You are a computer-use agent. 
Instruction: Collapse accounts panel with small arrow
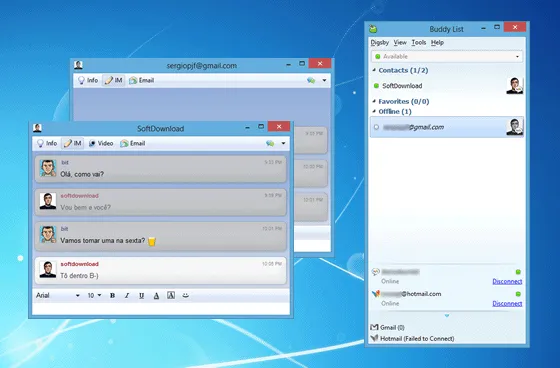447,316
